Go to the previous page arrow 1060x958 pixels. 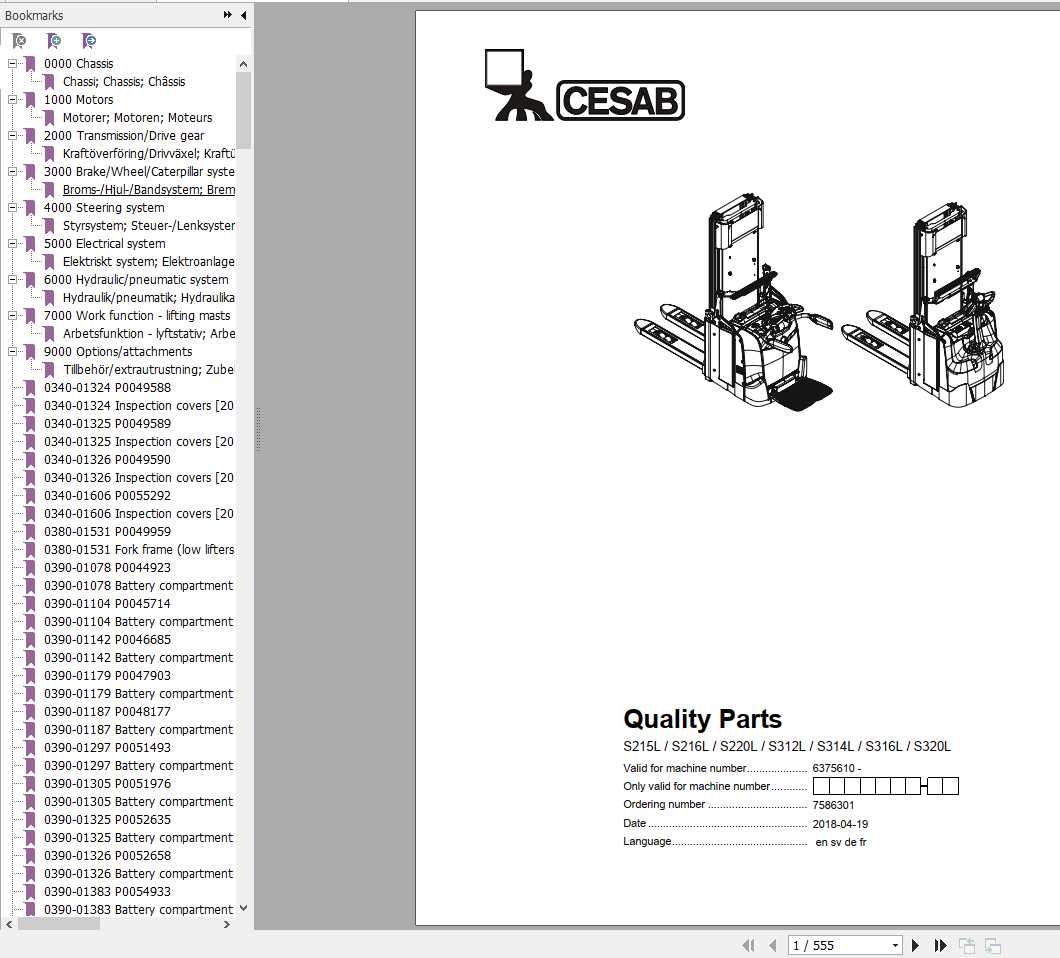[773, 945]
